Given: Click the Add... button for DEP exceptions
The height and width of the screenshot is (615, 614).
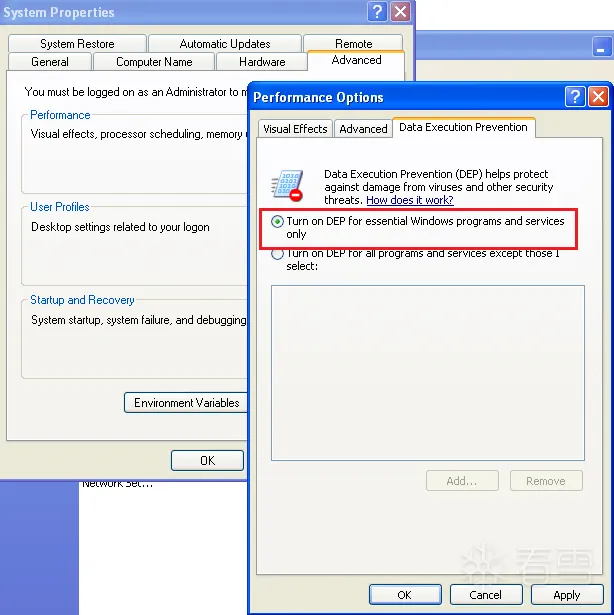Looking at the screenshot, I should (x=462, y=480).
